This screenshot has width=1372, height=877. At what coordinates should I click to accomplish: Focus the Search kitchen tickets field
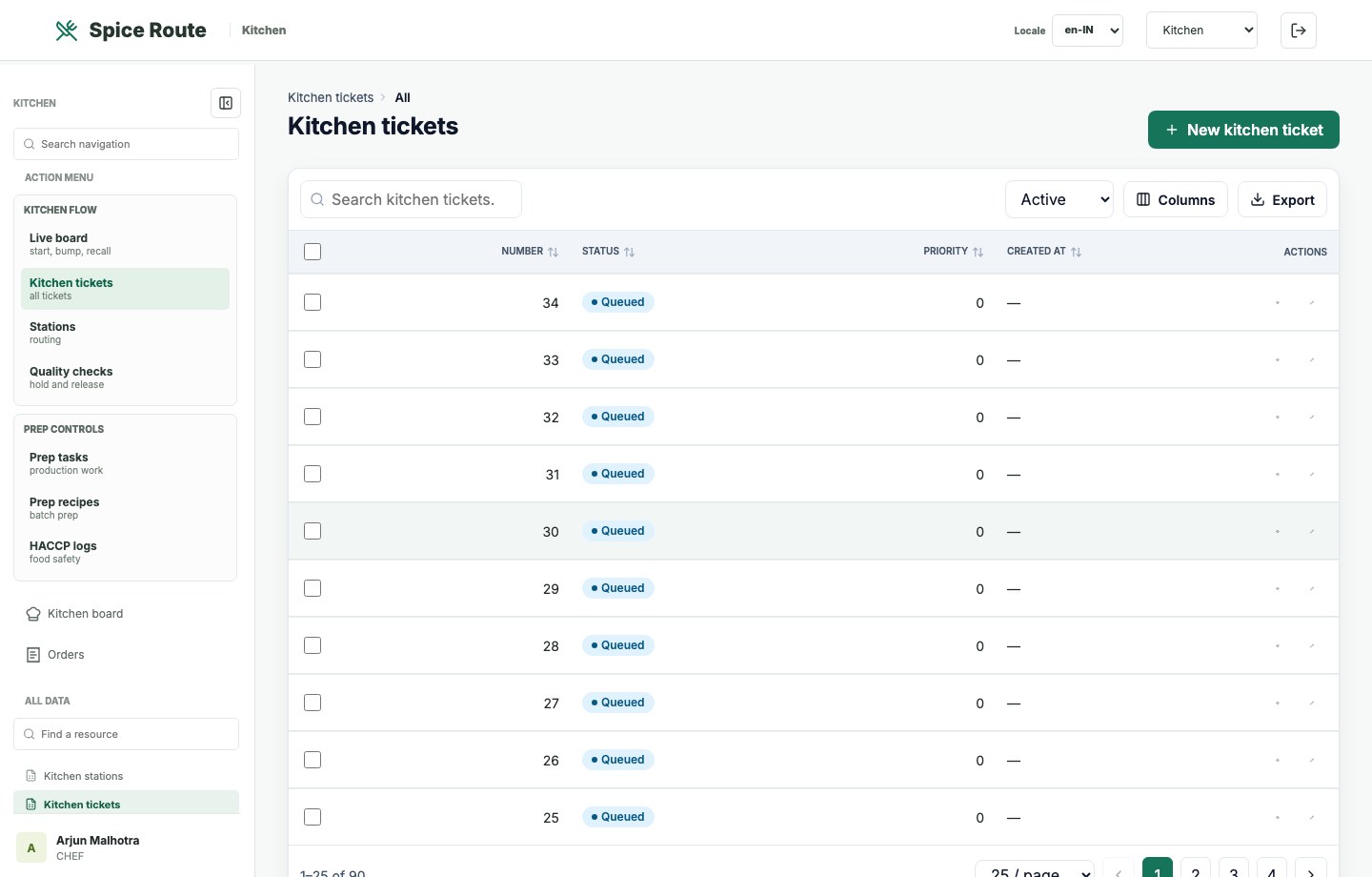pyautogui.click(x=411, y=199)
